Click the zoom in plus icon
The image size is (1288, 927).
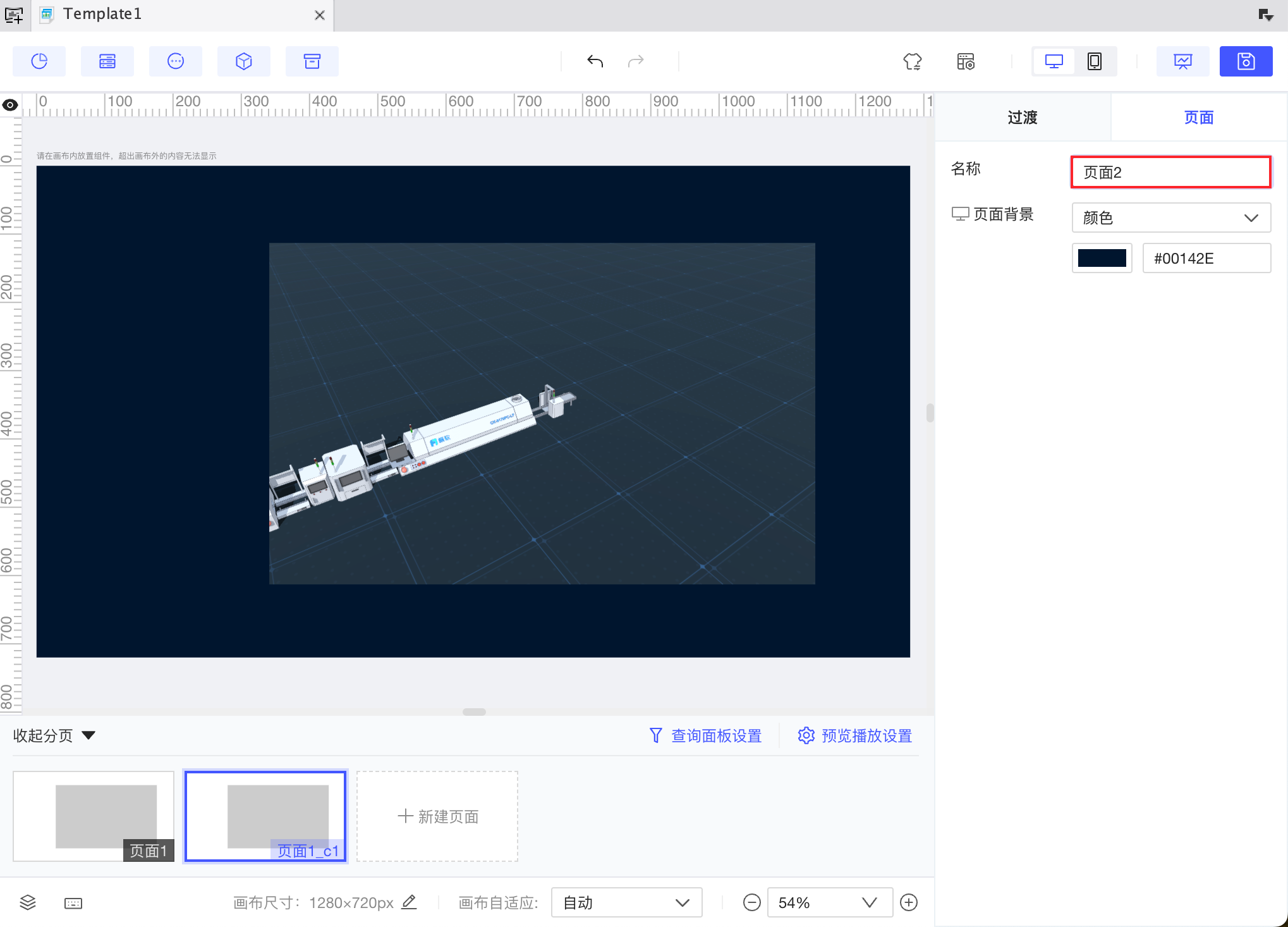tap(909, 902)
